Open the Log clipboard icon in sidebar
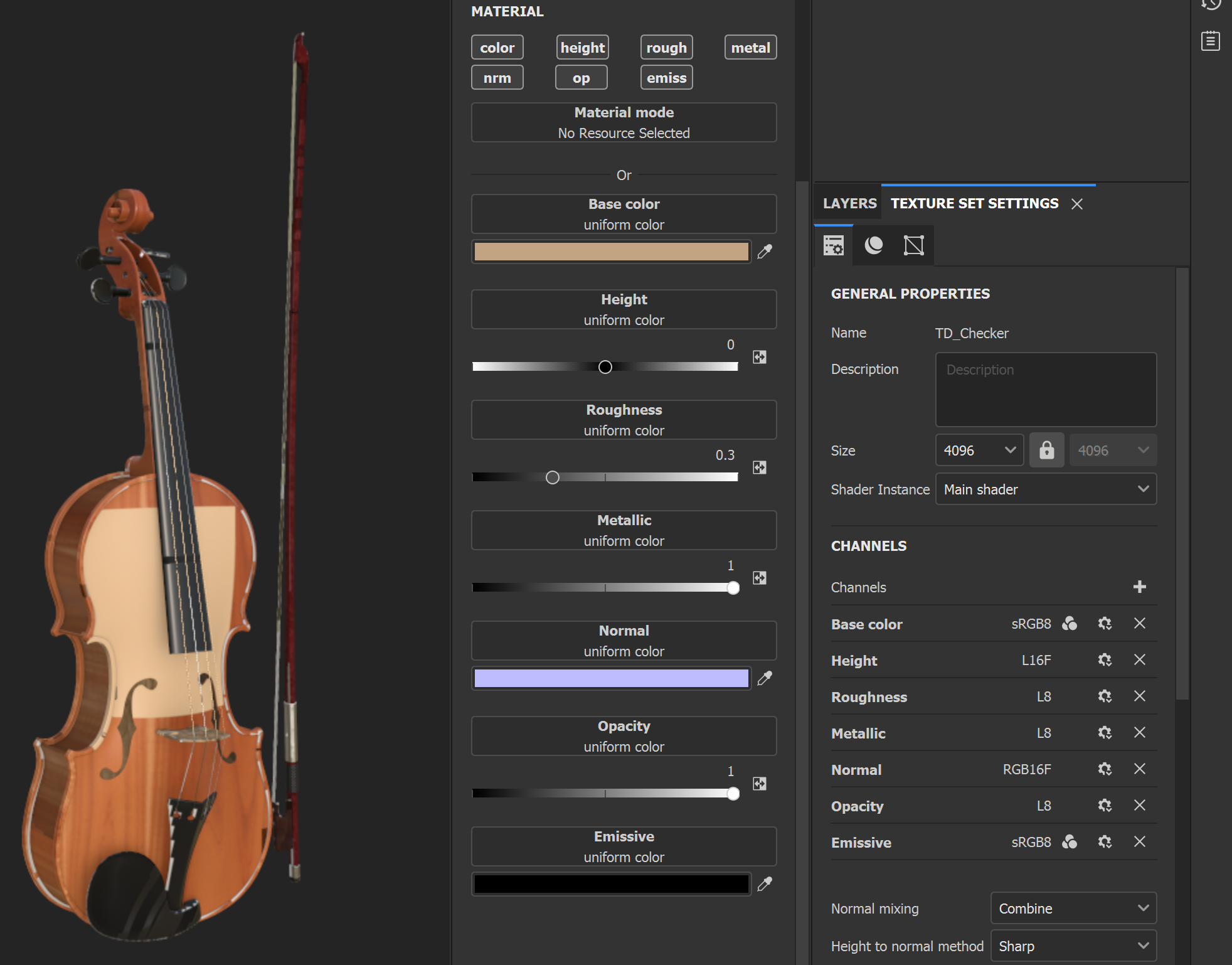The width and height of the screenshot is (1232, 965). 1211,41
